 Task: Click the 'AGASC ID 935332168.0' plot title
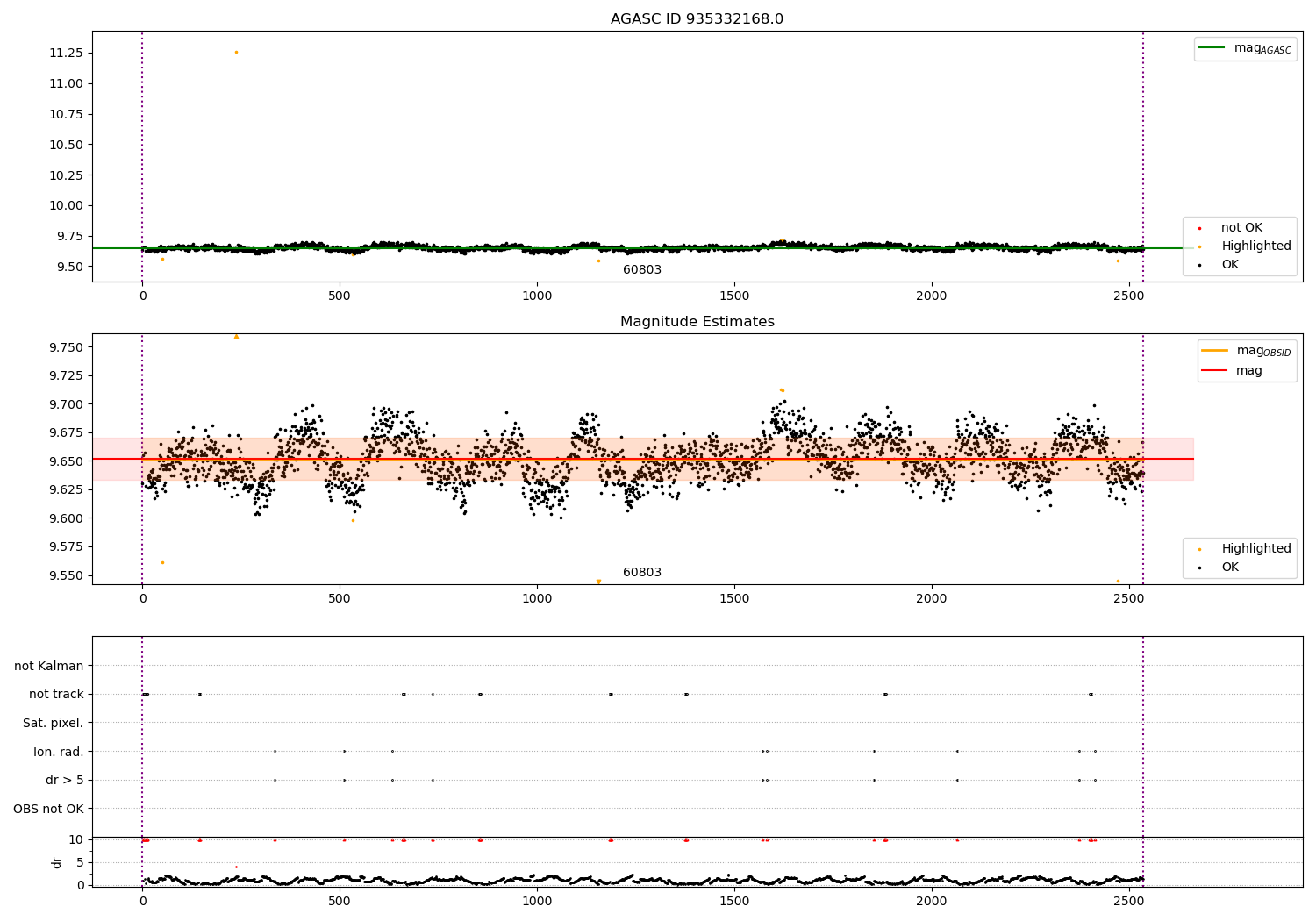click(697, 18)
